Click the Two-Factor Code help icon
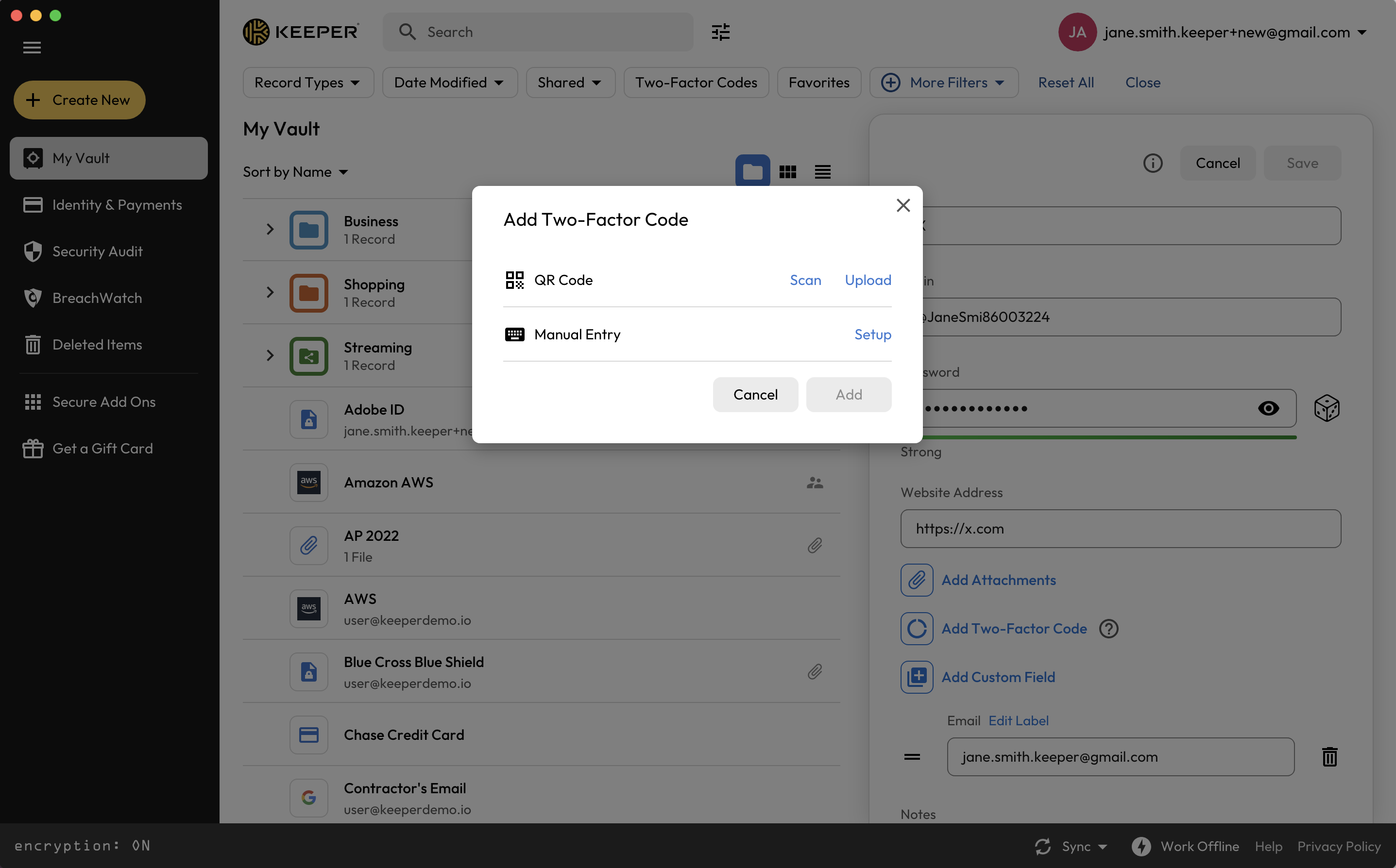Screen dimensions: 1396x868 (1108, 629)
